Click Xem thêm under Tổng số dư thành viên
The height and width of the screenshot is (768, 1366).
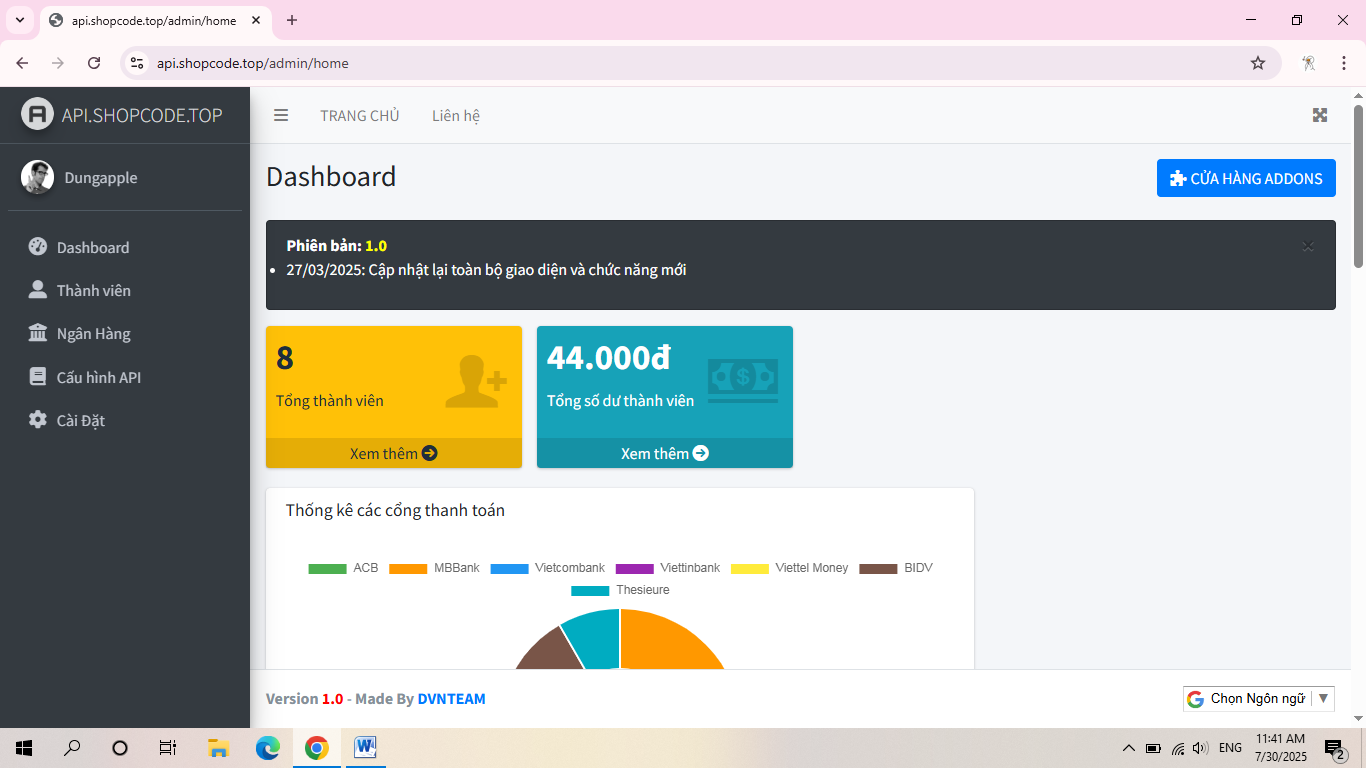(x=665, y=453)
